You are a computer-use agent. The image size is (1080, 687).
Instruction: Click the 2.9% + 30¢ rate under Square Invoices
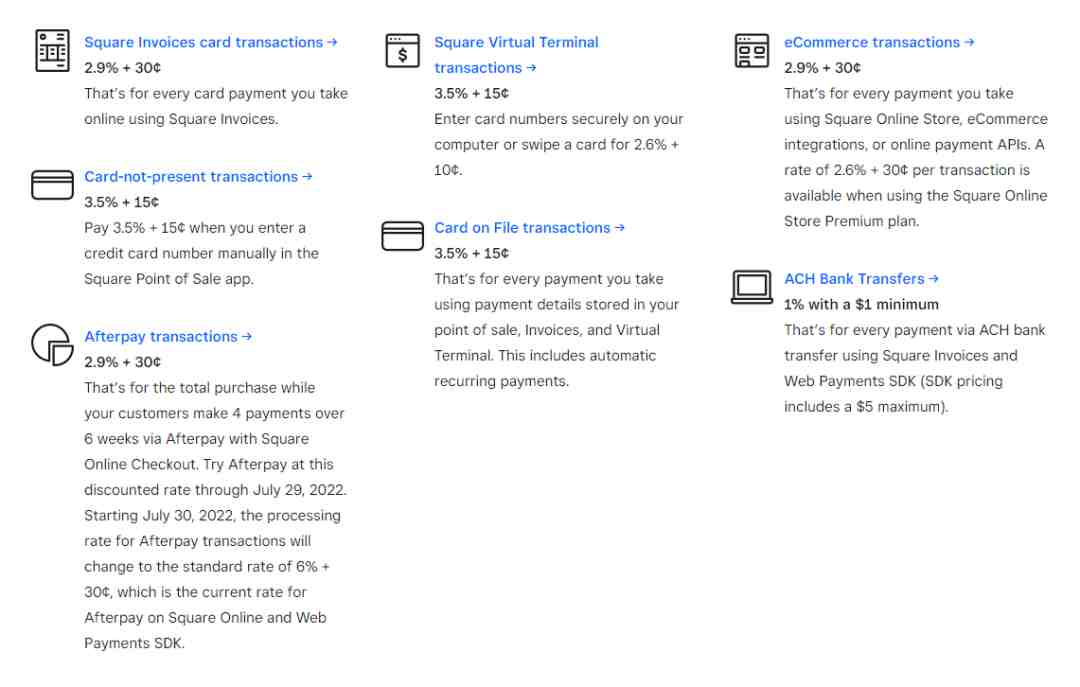pos(123,68)
